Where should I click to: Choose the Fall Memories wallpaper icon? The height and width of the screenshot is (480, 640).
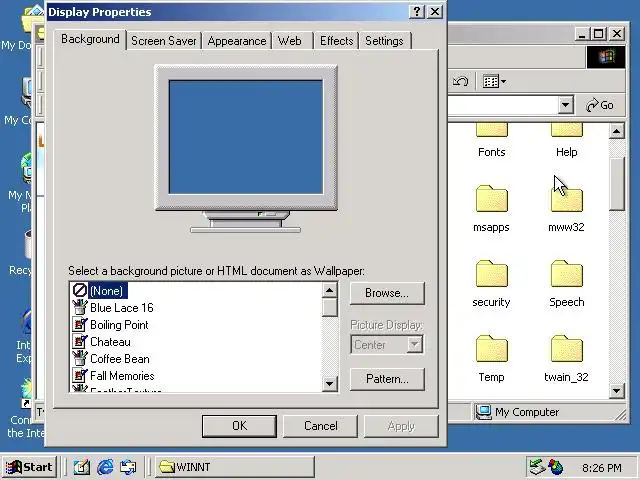80,376
